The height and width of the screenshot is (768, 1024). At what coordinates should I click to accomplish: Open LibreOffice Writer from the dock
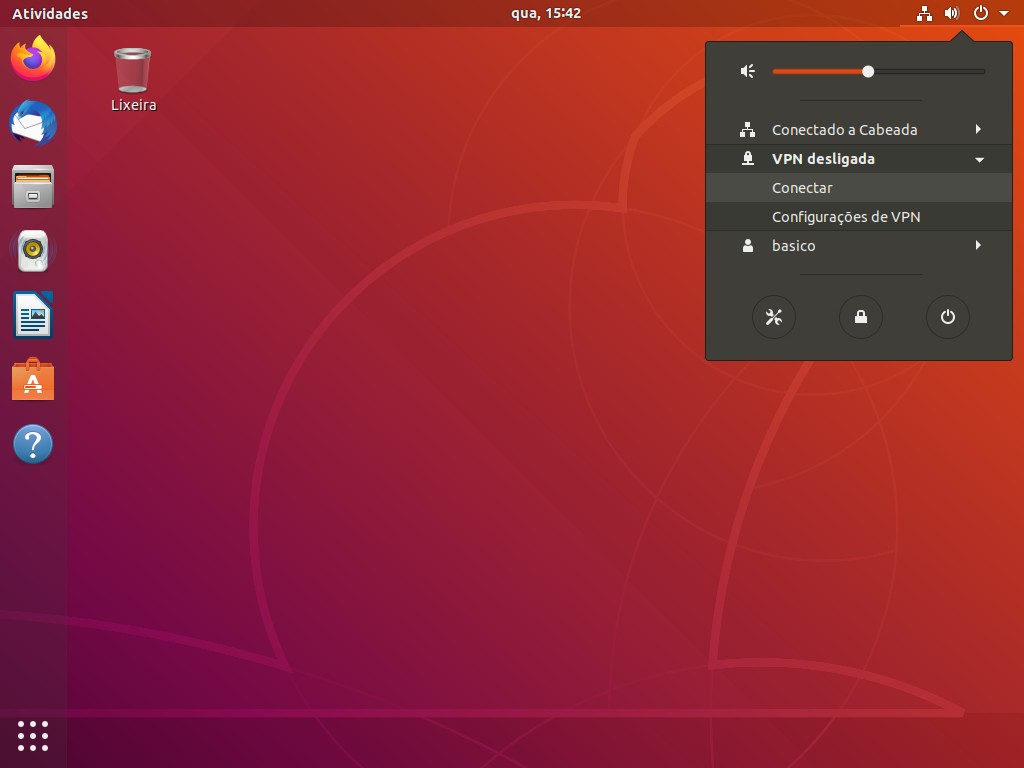point(33,315)
